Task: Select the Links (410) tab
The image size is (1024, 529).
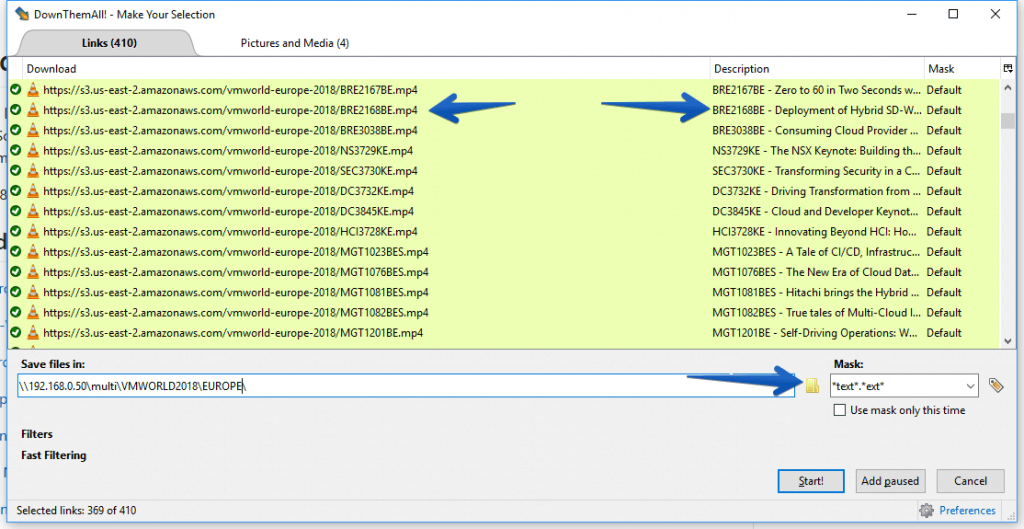Action: coord(108,43)
